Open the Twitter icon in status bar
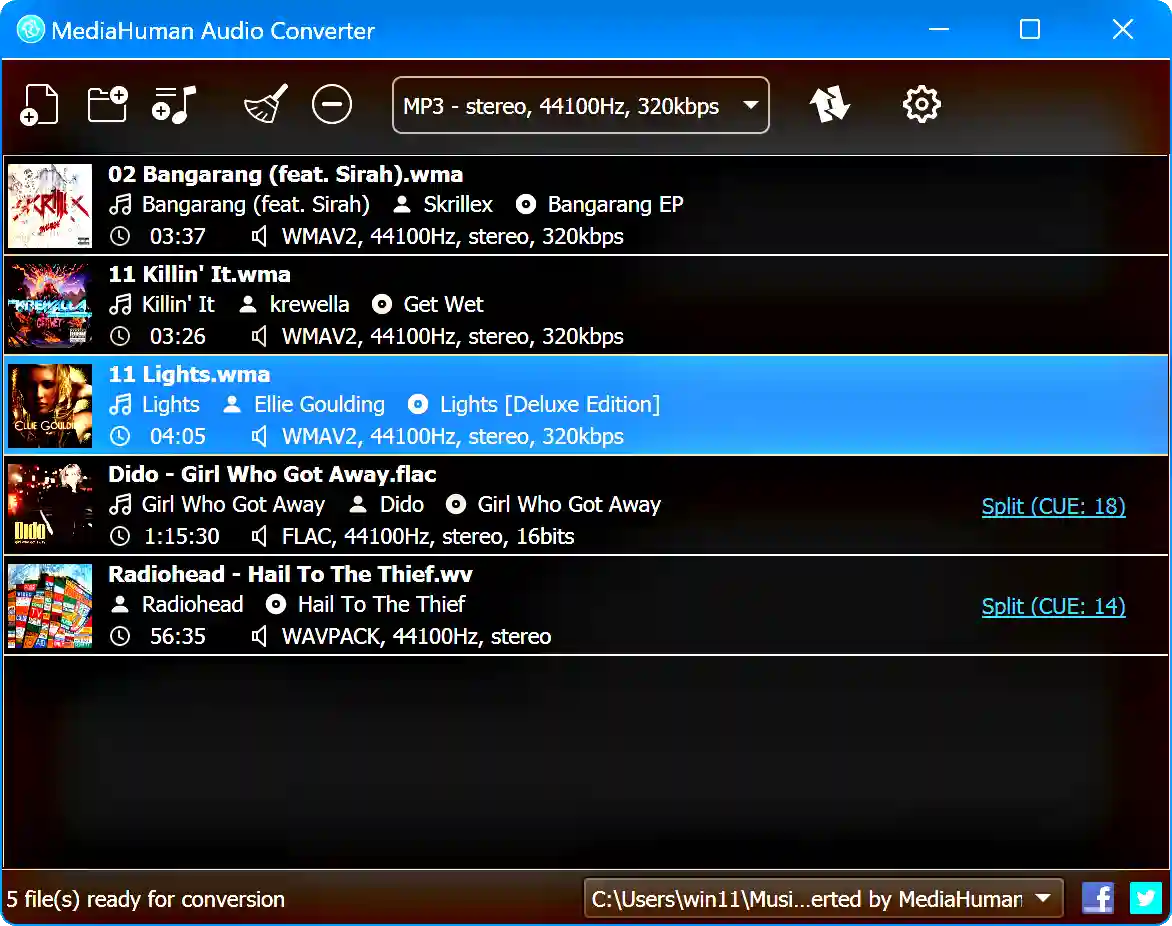Viewport: 1172px width, 926px height. click(x=1145, y=898)
